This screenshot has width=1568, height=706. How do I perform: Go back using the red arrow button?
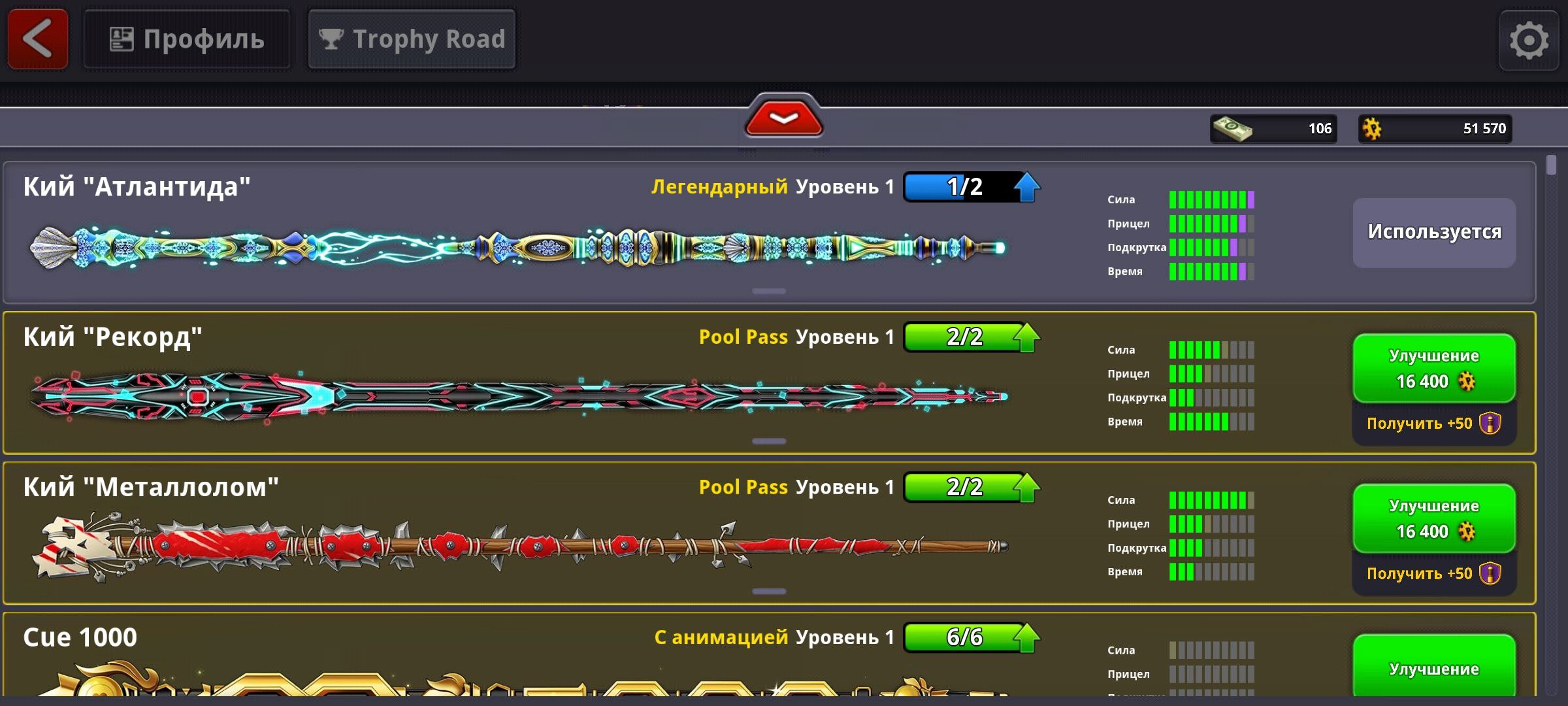[38, 39]
